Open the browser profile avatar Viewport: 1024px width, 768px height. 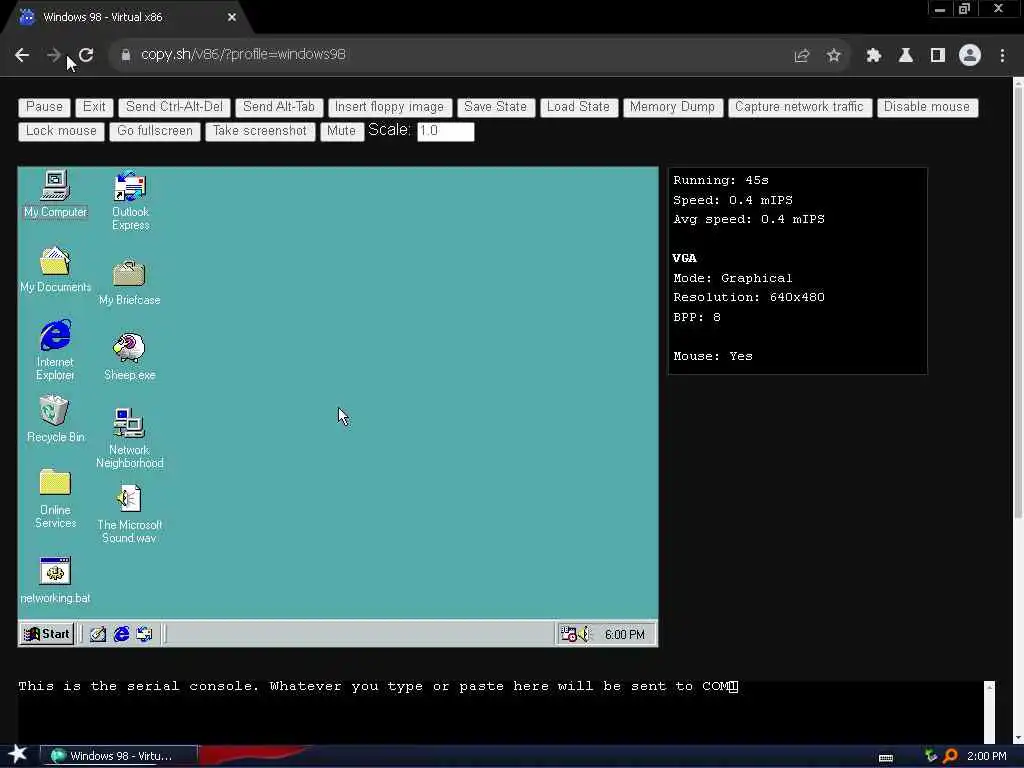[x=970, y=55]
